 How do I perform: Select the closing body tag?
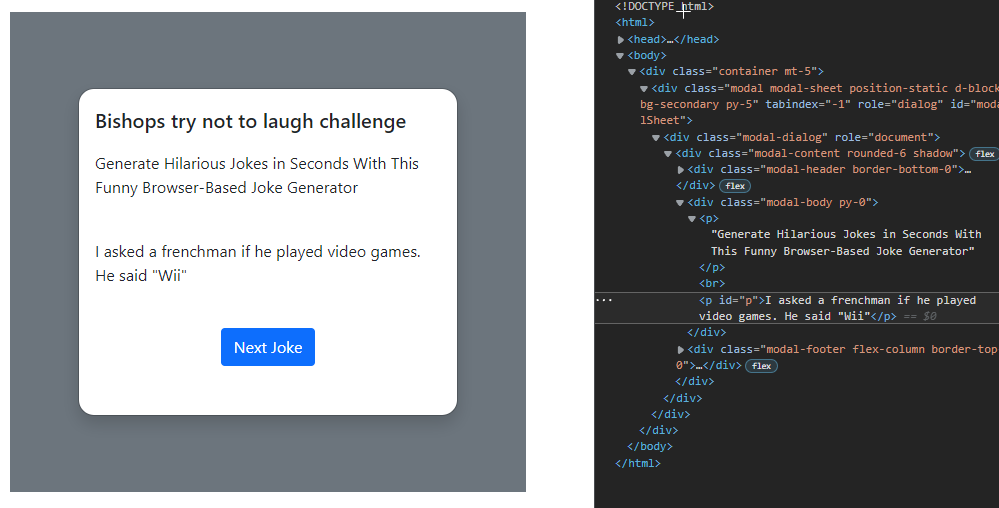(x=650, y=447)
